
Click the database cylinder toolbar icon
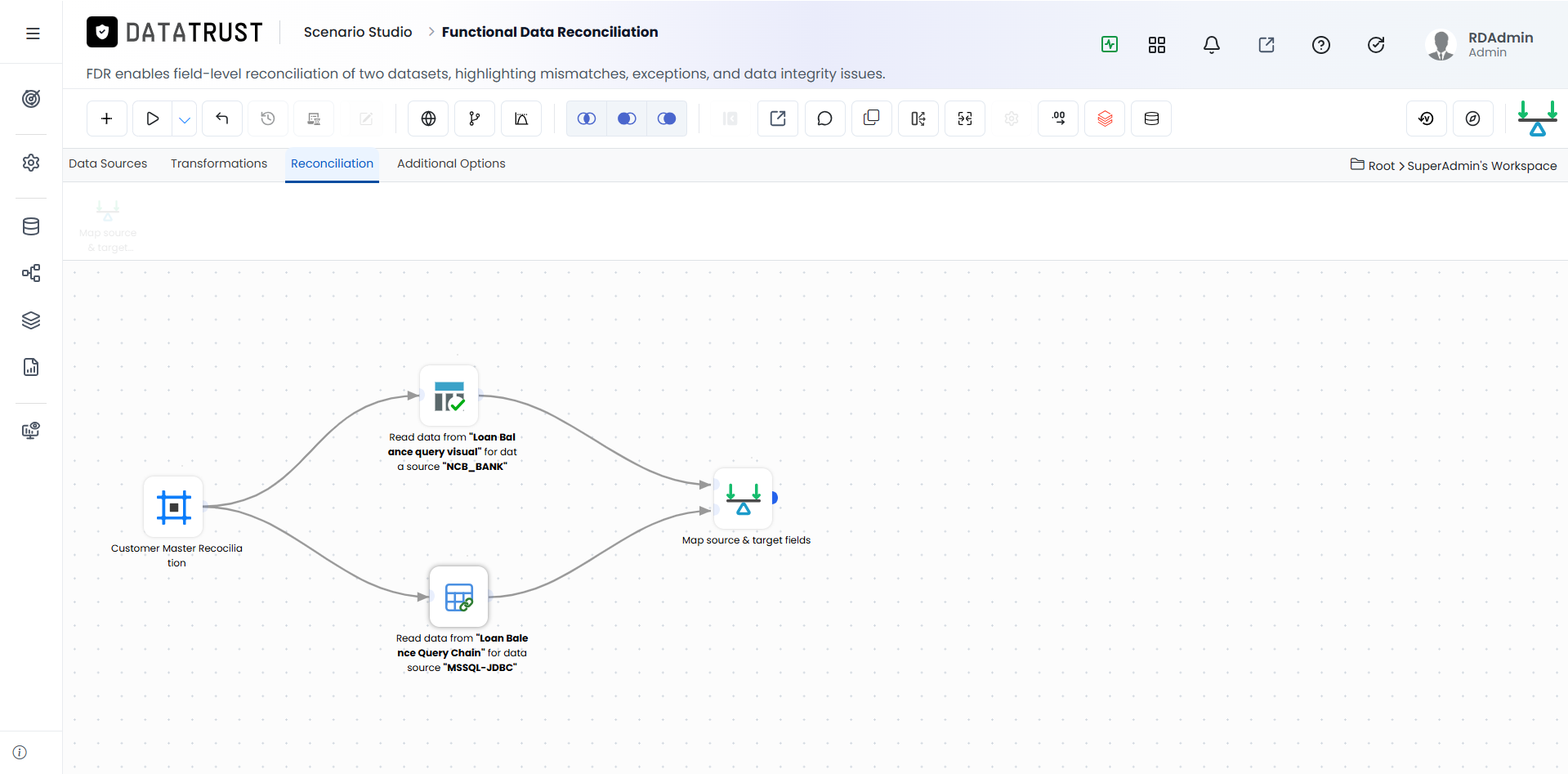point(1151,119)
